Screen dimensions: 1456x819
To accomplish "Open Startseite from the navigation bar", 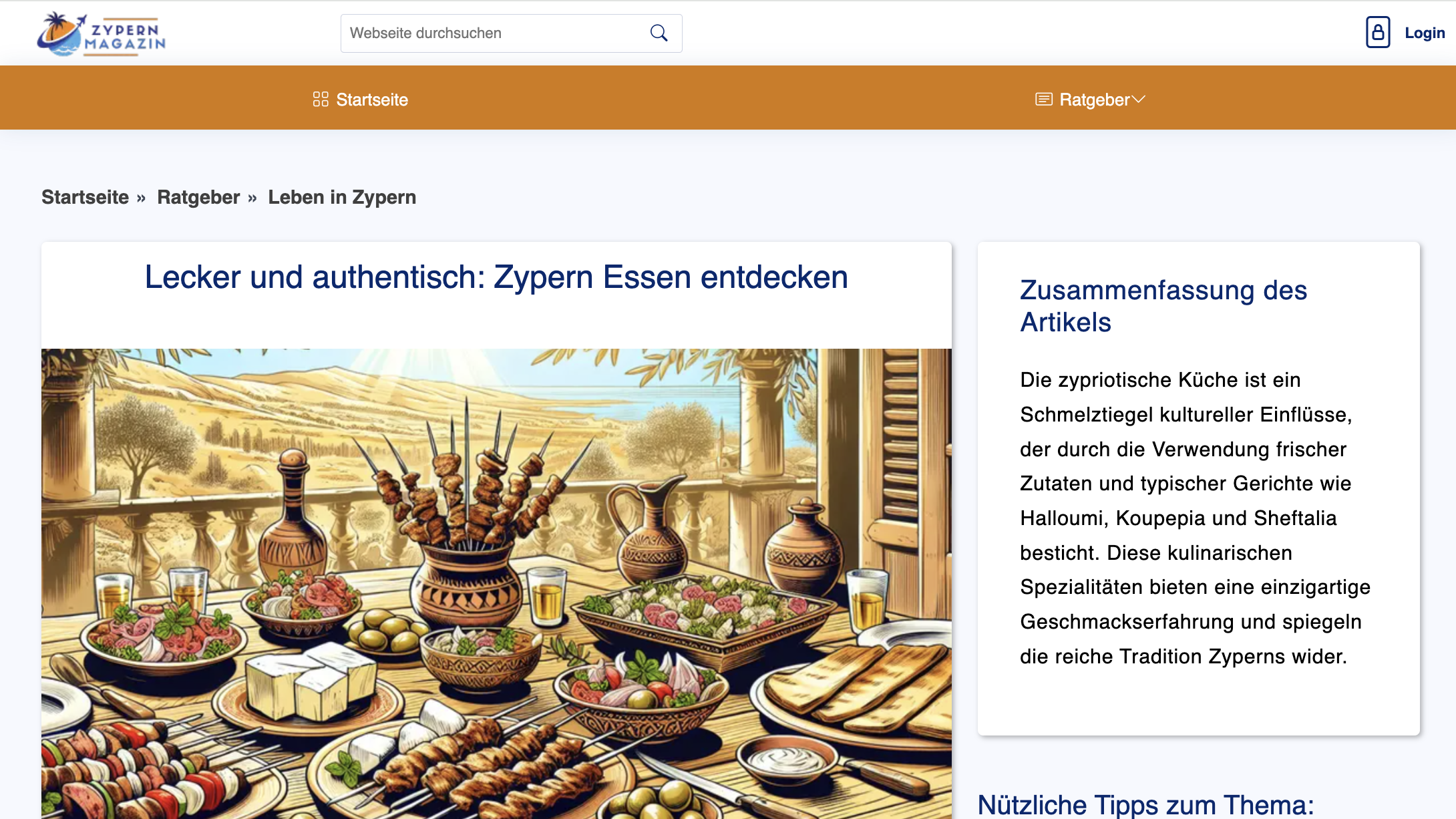I will (x=371, y=100).
